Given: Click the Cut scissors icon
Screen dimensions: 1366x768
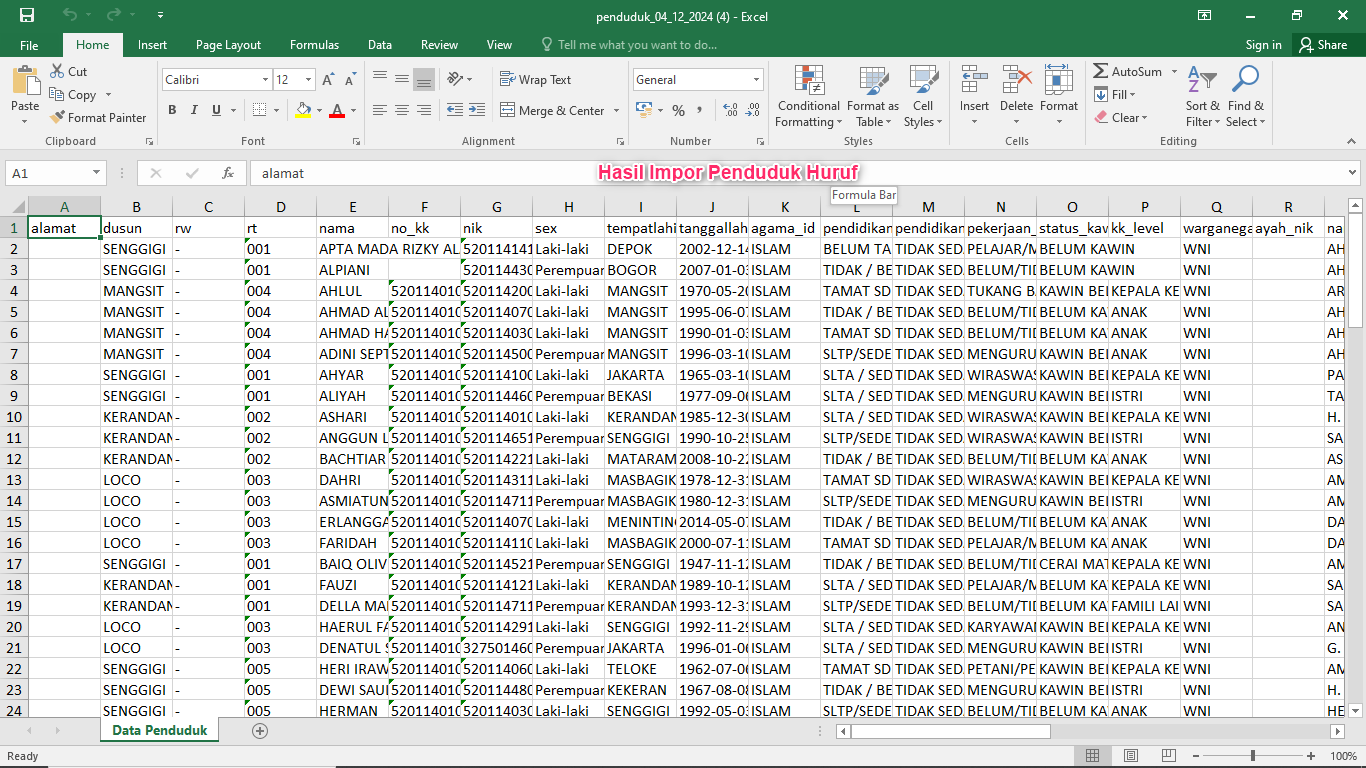Looking at the screenshot, I should pyautogui.click(x=57, y=71).
